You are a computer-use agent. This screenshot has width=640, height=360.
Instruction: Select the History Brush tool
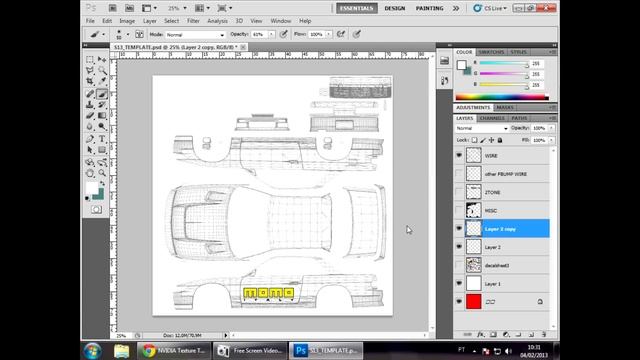click(x=102, y=105)
